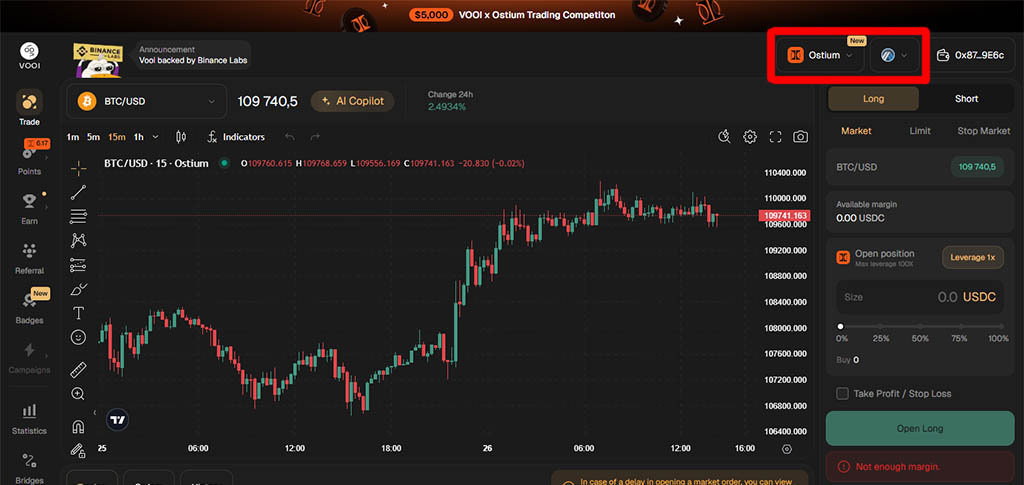Take a chart snapshot with camera
The width and height of the screenshot is (1024, 485).
(x=800, y=136)
